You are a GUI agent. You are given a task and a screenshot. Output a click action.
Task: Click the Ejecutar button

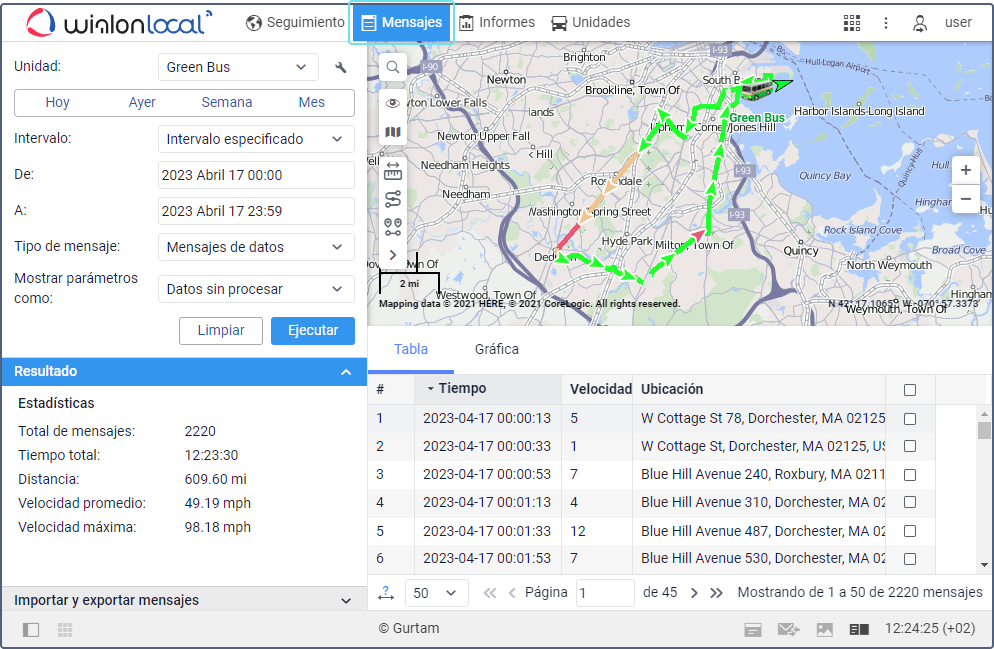click(x=312, y=331)
